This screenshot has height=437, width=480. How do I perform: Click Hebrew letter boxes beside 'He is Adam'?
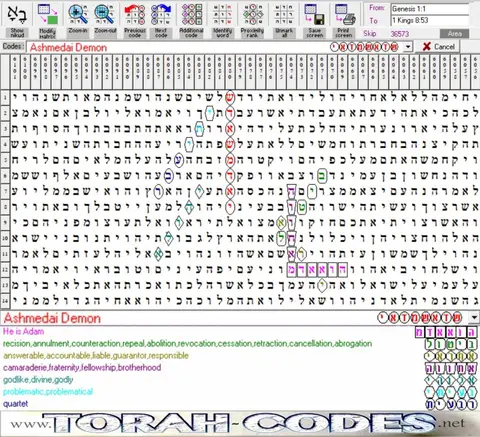click(x=447, y=332)
